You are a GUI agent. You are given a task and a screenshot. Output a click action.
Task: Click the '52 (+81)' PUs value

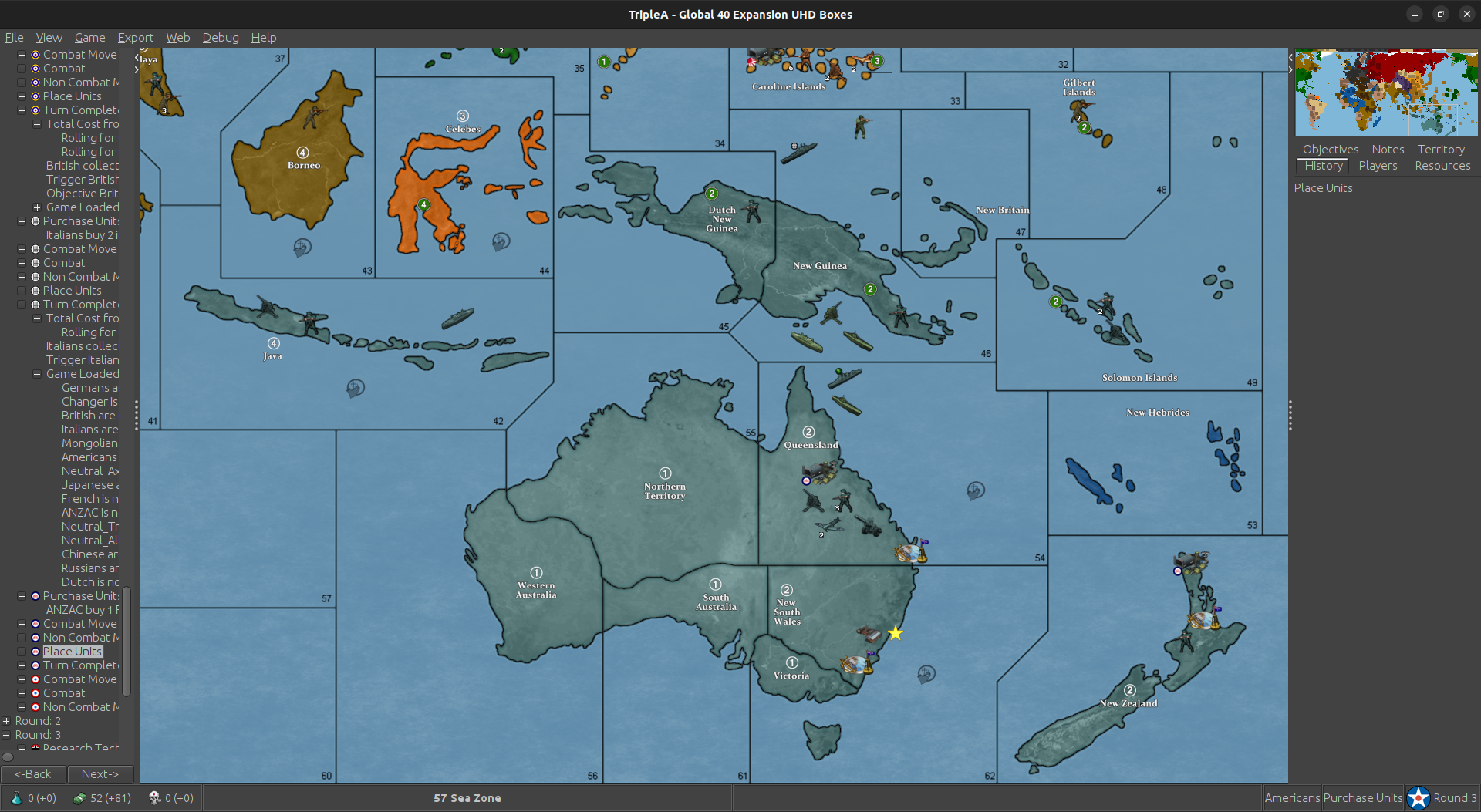110,798
